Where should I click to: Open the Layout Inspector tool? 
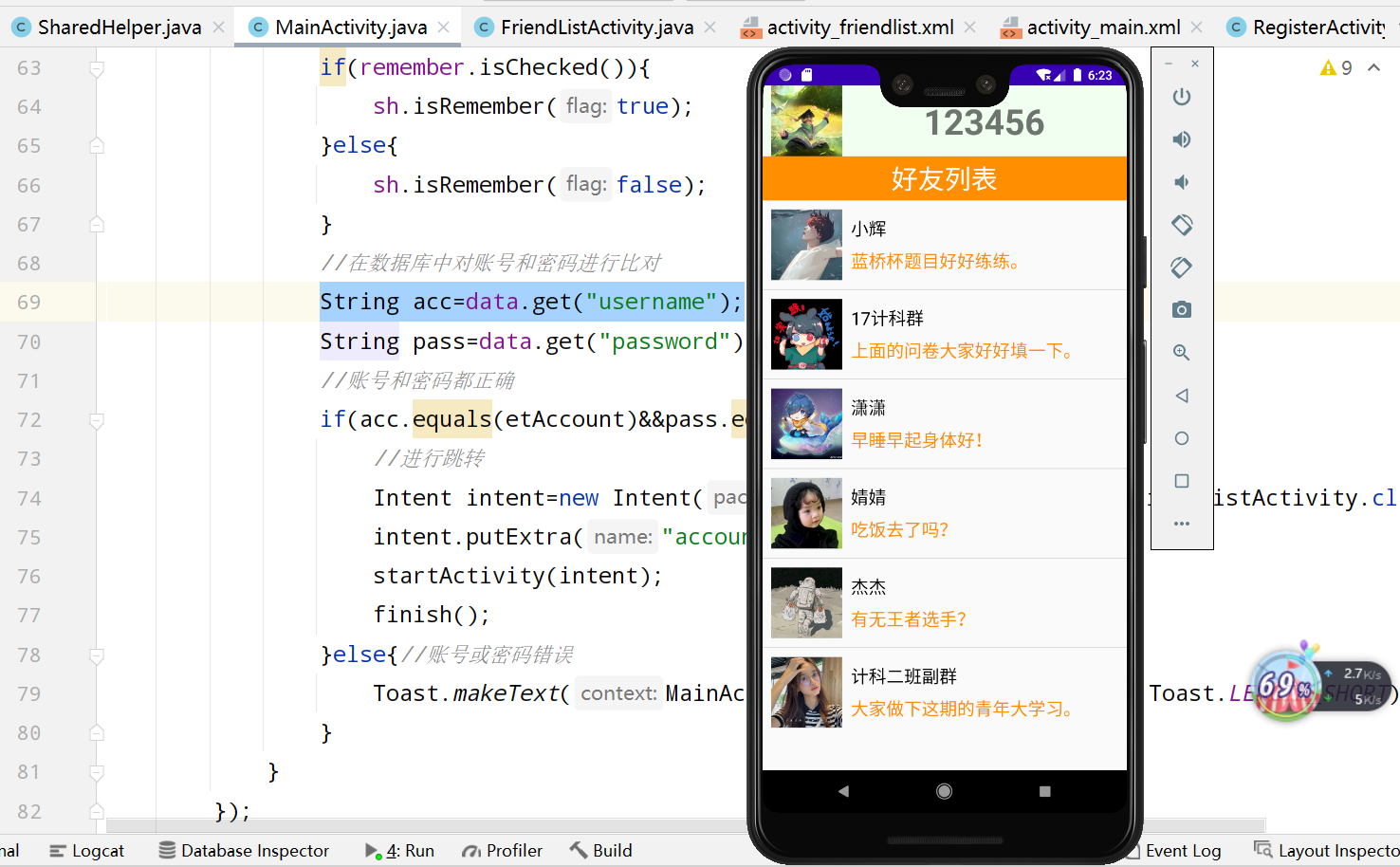coord(1326,850)
